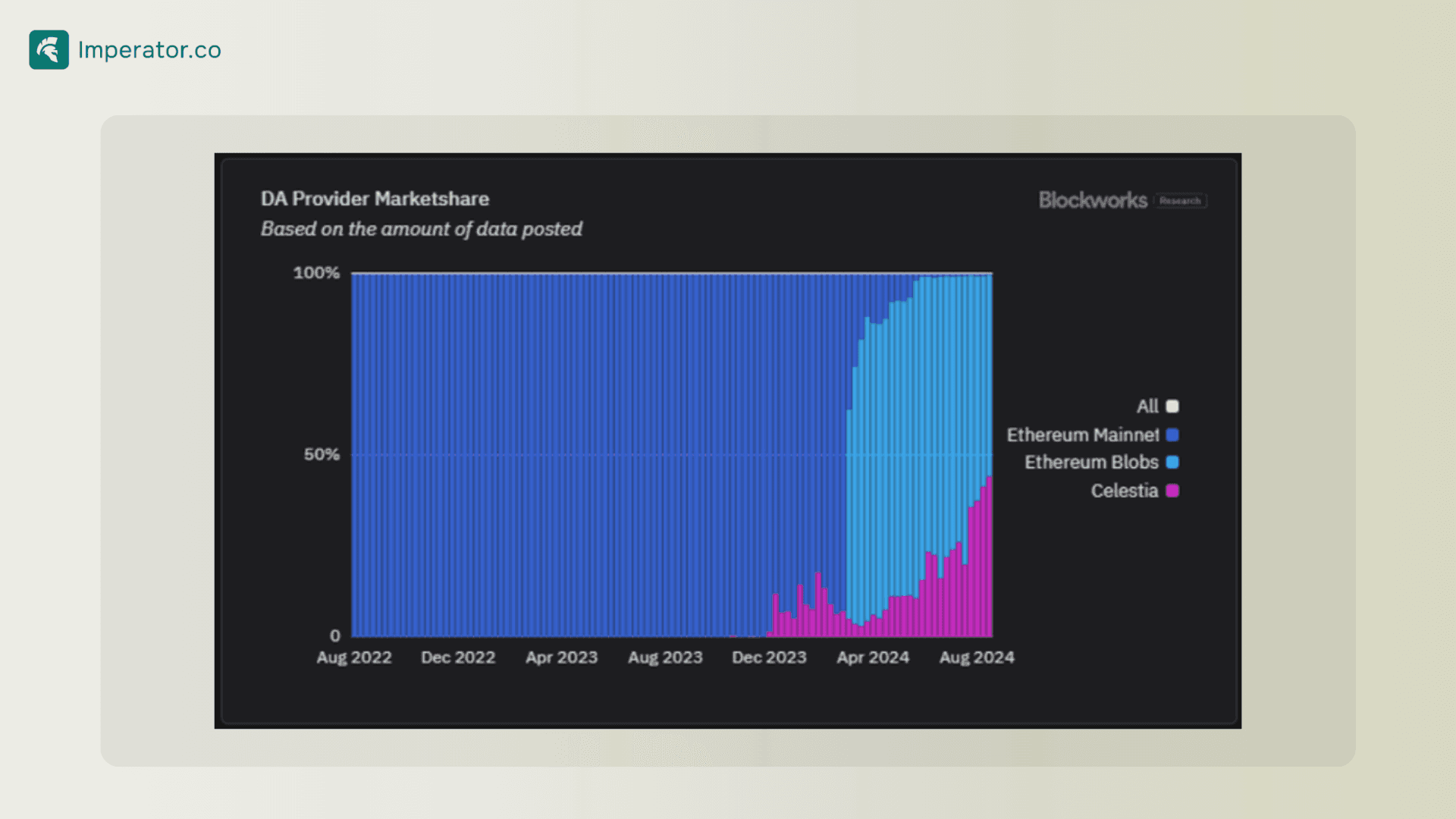The width and height of the screenshot is (1456, 819).
Task: Toggle the Celestia legend magenta swatch
Action: coord(1172,491)
